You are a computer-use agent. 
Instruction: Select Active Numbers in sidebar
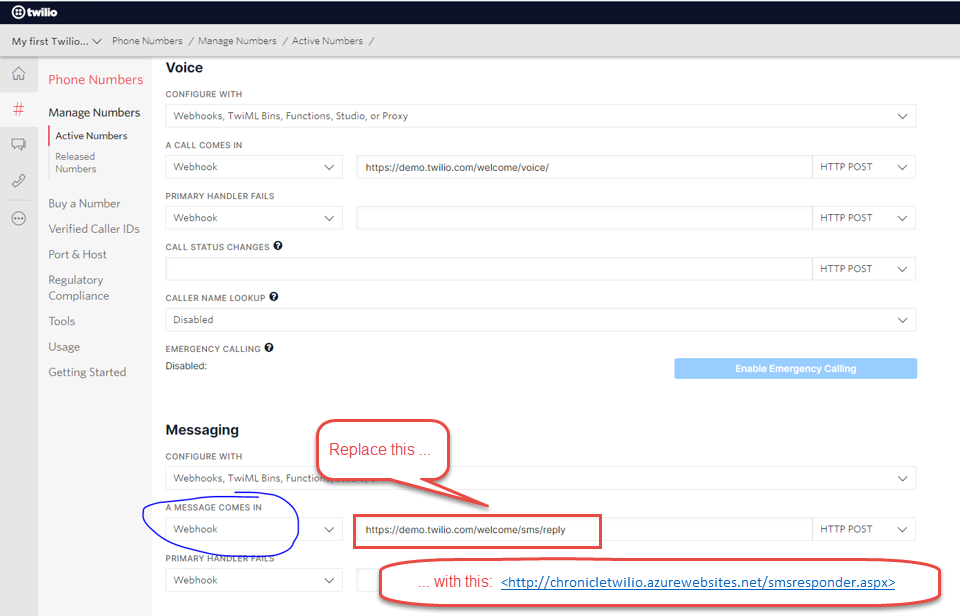point(91,135)
